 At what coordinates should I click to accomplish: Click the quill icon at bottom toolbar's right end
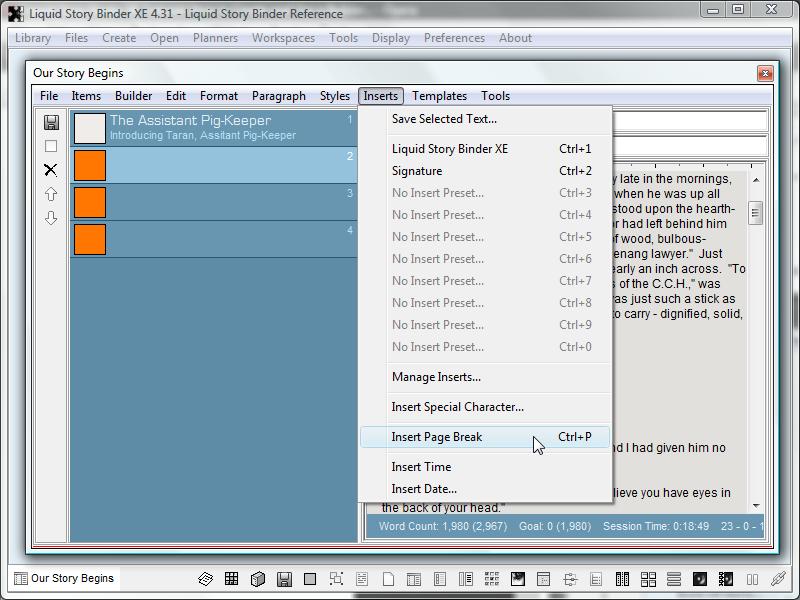pos(778,579)
